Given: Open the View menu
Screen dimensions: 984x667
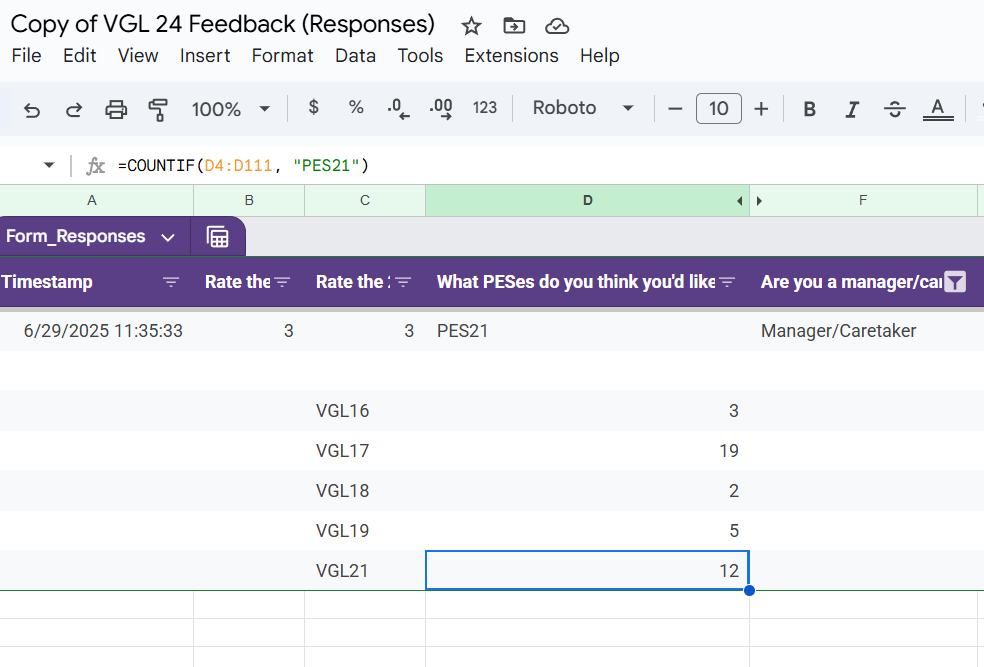Looking at the screenshot, I should pyautogui.click(x=138, y=56).
